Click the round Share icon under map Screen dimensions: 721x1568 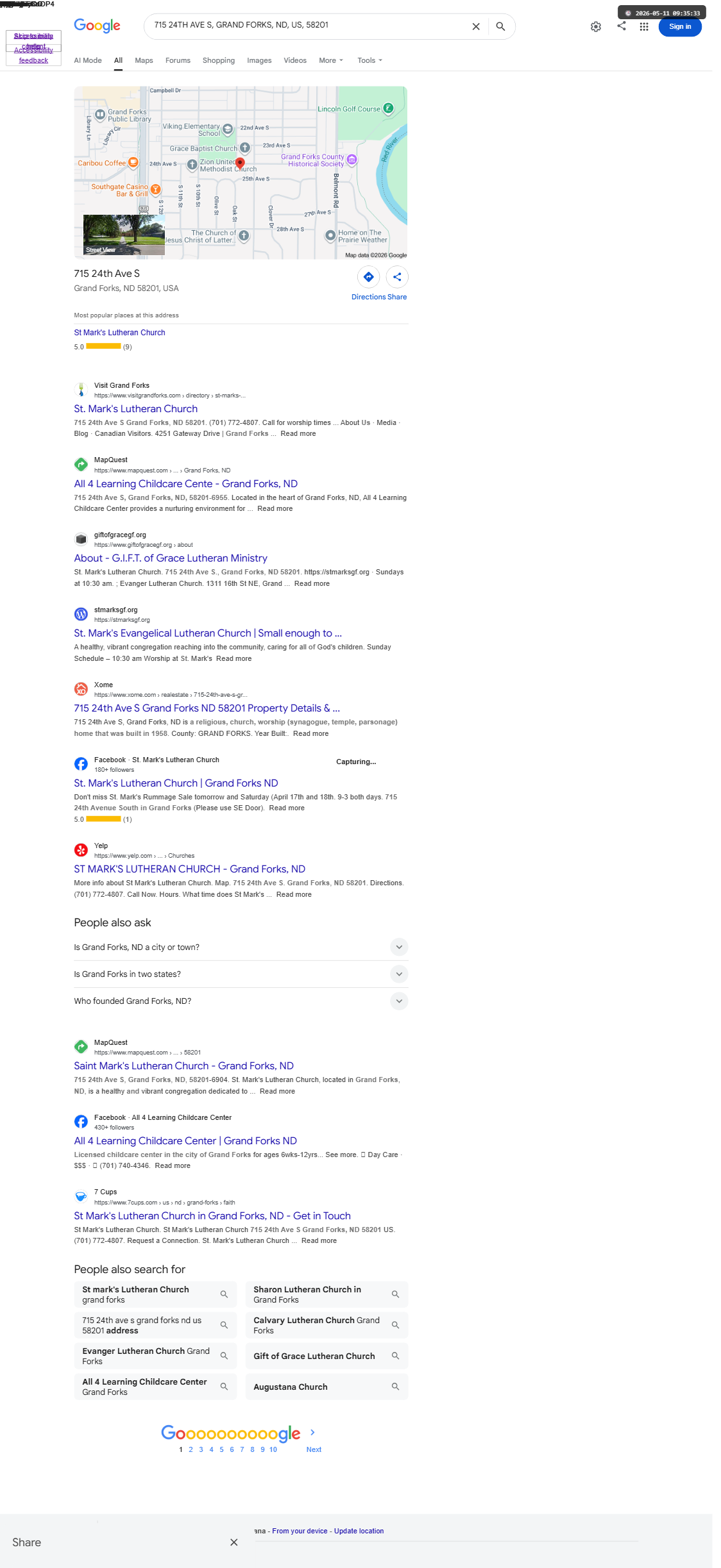(x=397, y=277)
